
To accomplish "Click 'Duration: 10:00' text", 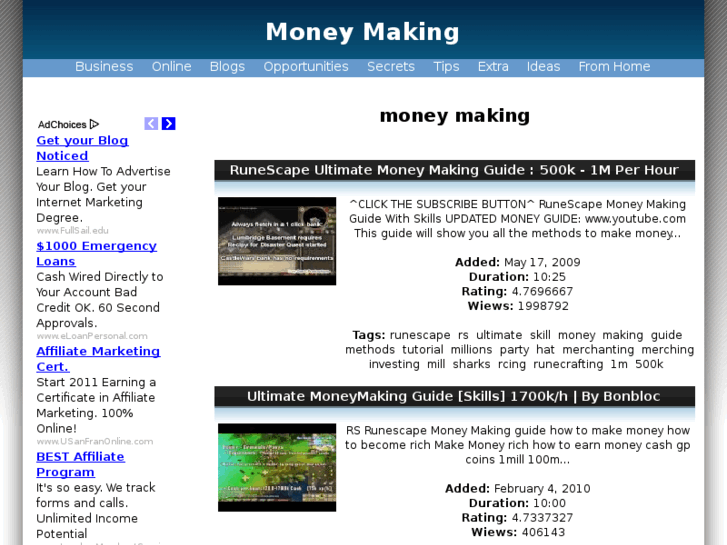I will [517, 503].
